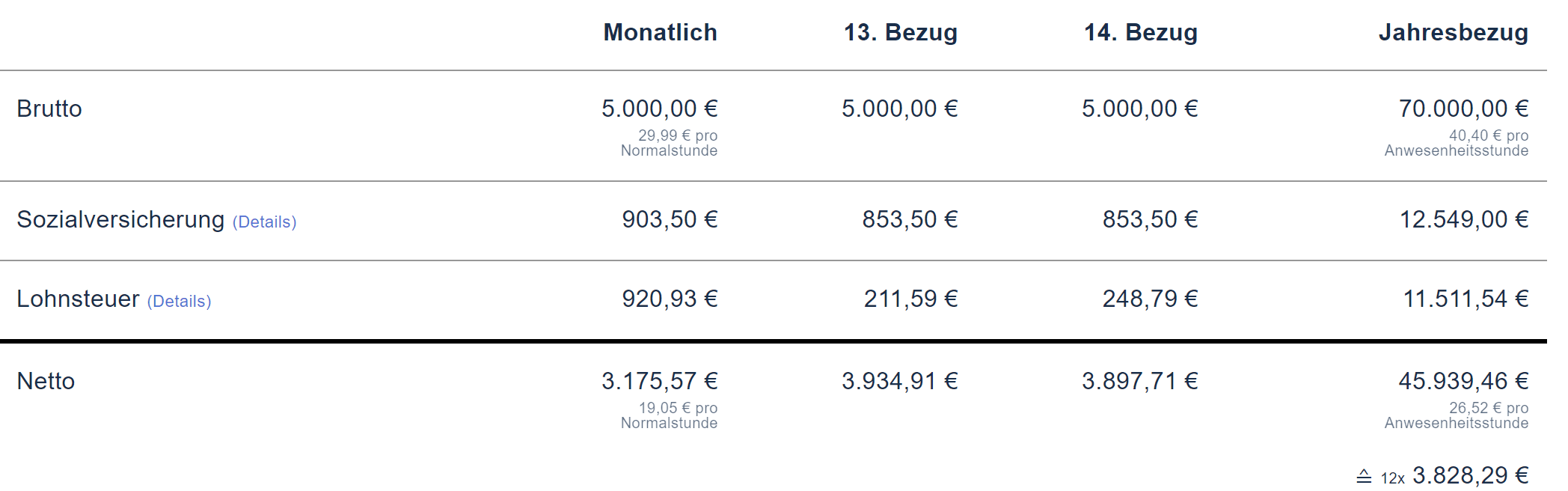
Task: Select the Monatlich column header
Action: coord(660,32)
